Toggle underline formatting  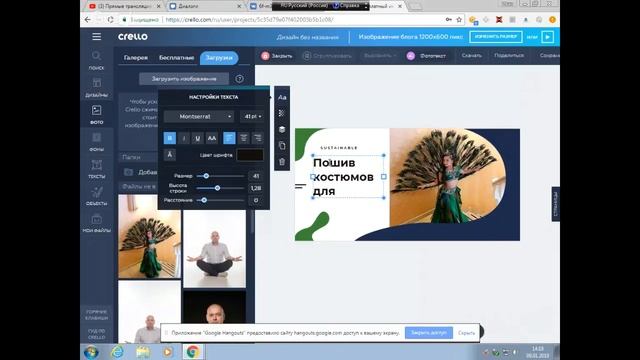click(x=198, y=138)
